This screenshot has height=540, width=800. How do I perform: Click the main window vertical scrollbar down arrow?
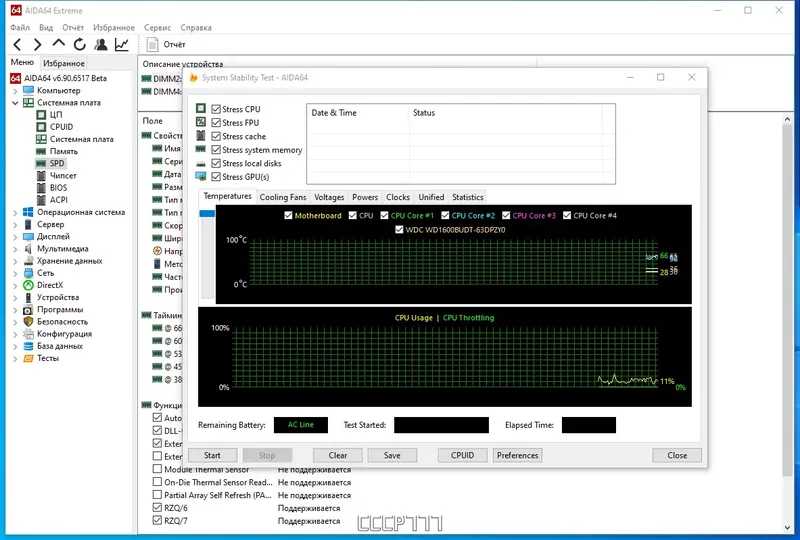pos(788,528)
